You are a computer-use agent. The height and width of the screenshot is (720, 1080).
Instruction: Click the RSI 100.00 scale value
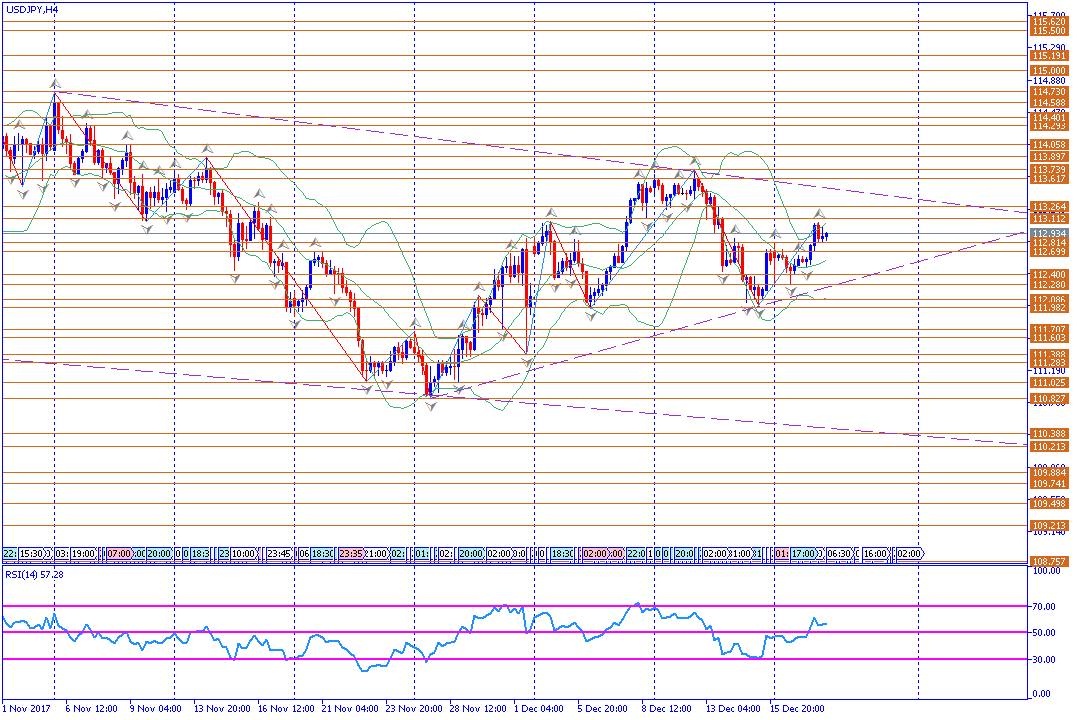pyautogui.click(x=1046, y=571)
